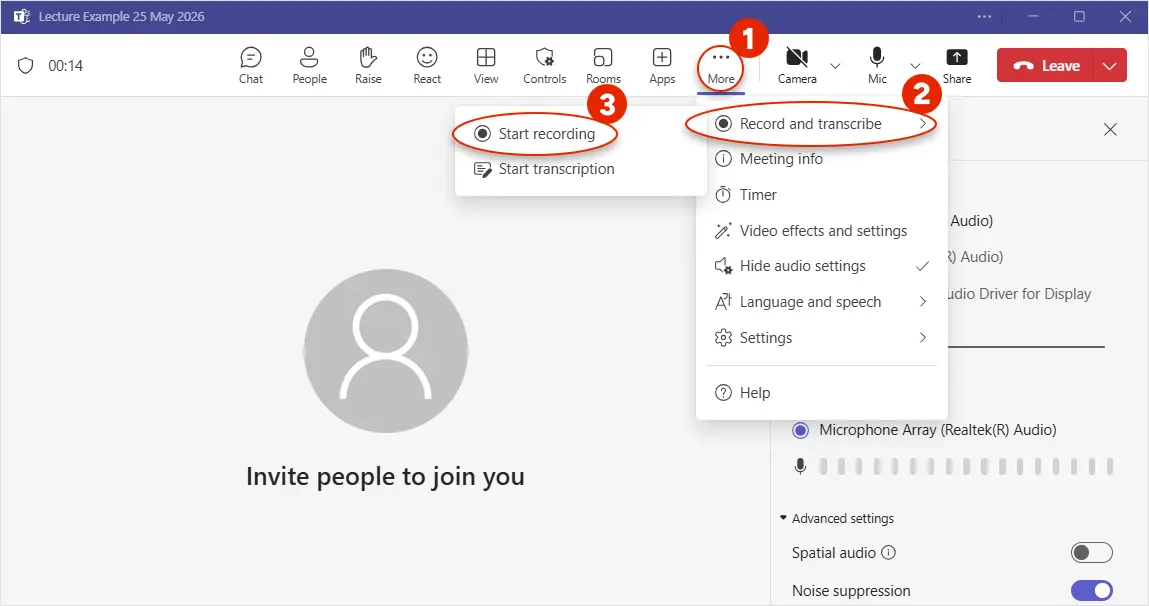Image resolution: width=1149 pixels, height=606 pixels.
Task: Share your screen content
Action: pos(957,65)
